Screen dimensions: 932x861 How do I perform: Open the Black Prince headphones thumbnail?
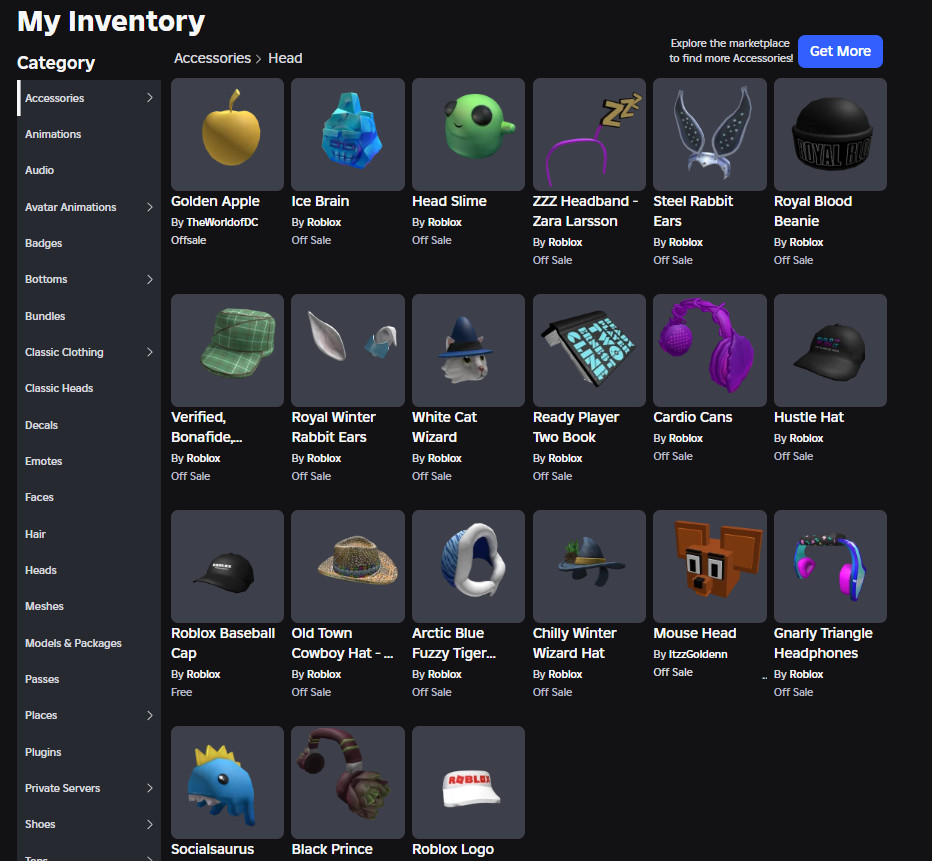tap(348, 782)
